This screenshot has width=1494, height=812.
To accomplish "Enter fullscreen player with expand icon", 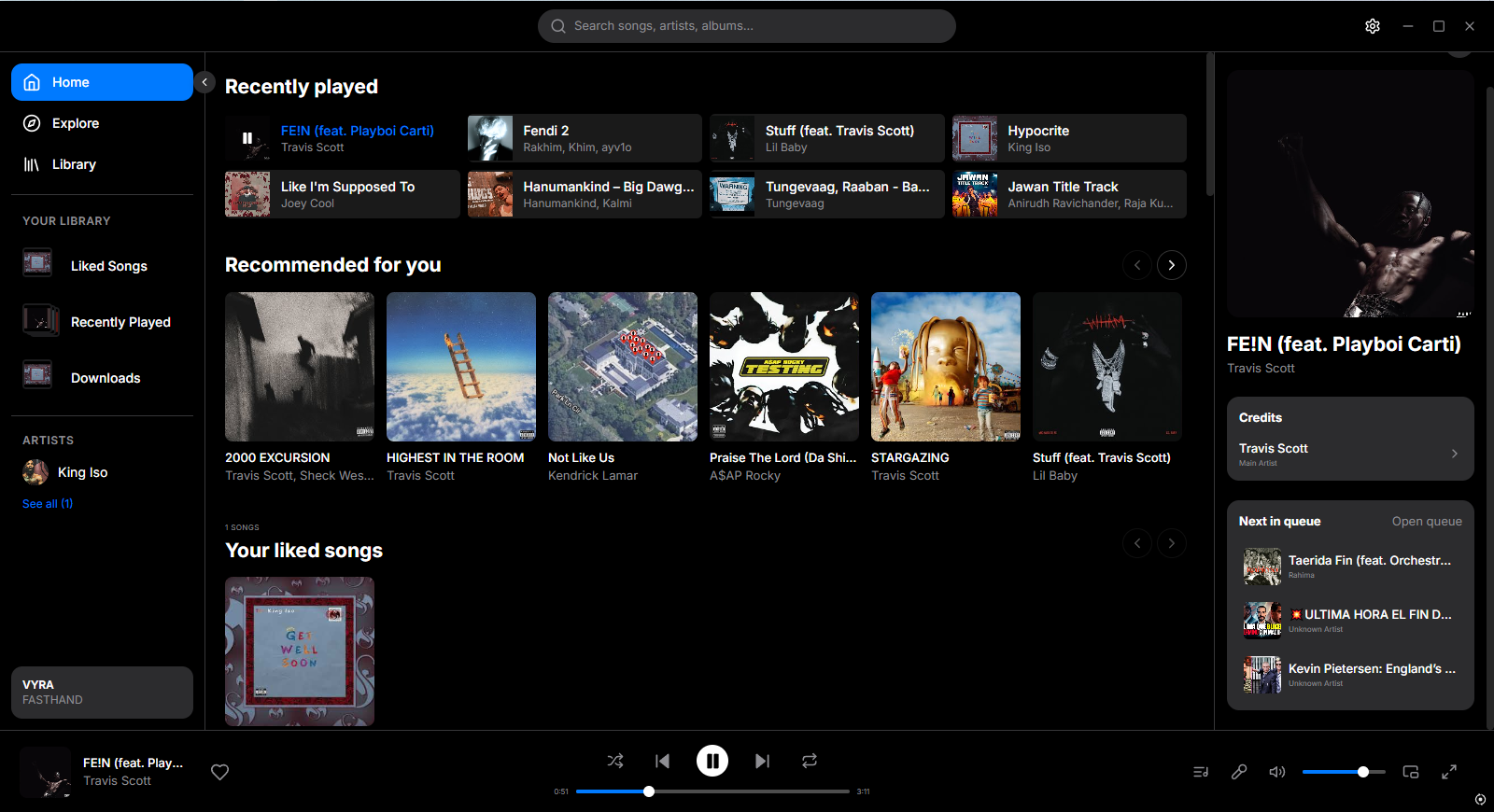I will tap(1449, 772).
